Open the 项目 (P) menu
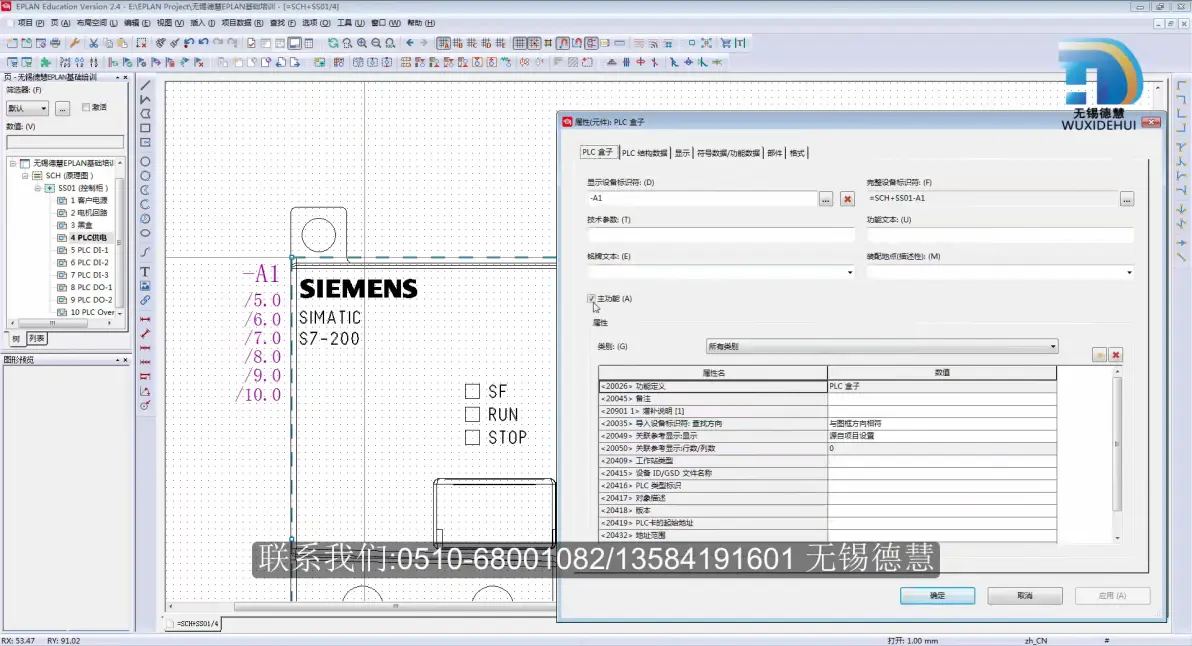 click(x=30, y=23)
